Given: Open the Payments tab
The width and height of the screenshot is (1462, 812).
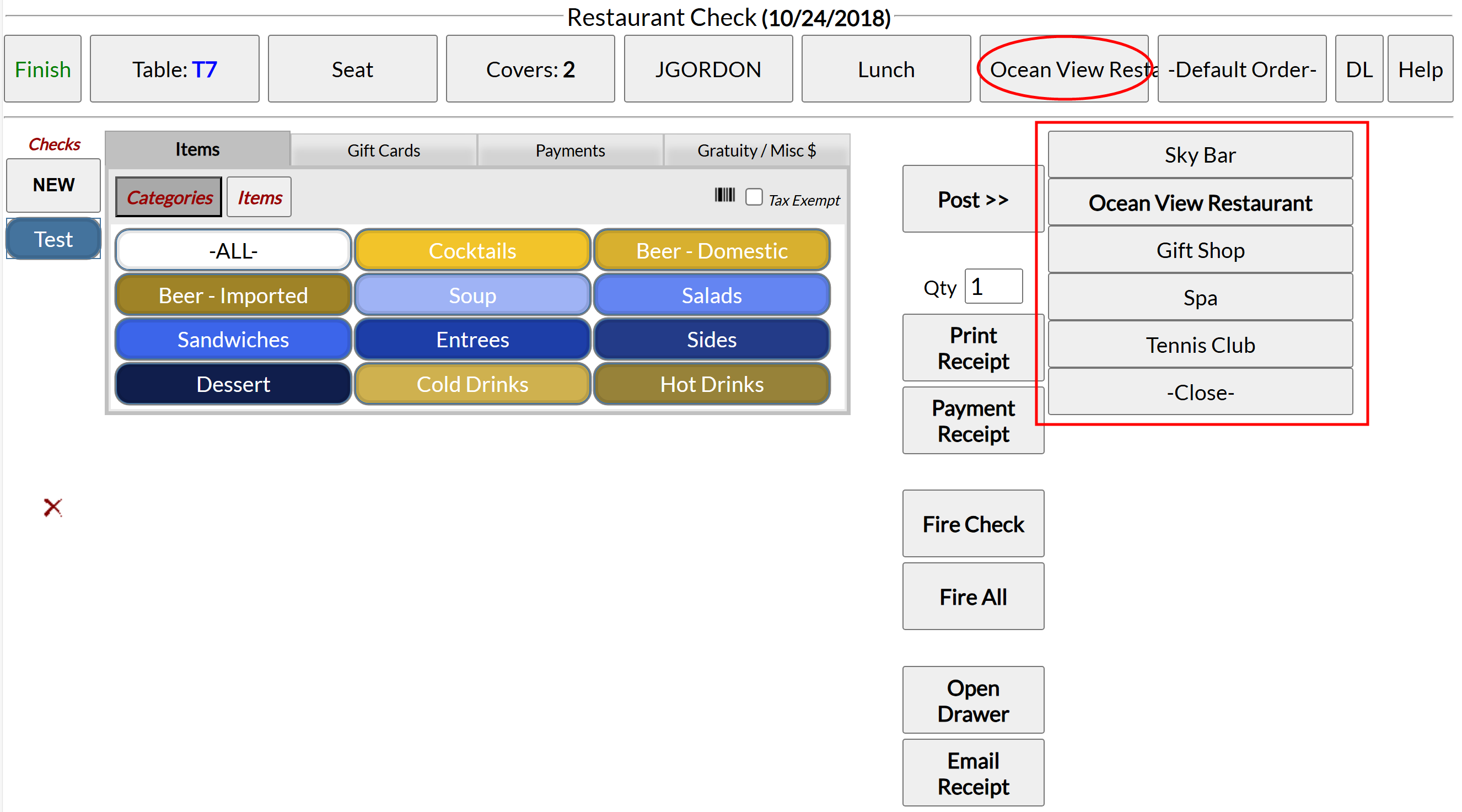Looking at the screenshot, I should tap(570, 150).
